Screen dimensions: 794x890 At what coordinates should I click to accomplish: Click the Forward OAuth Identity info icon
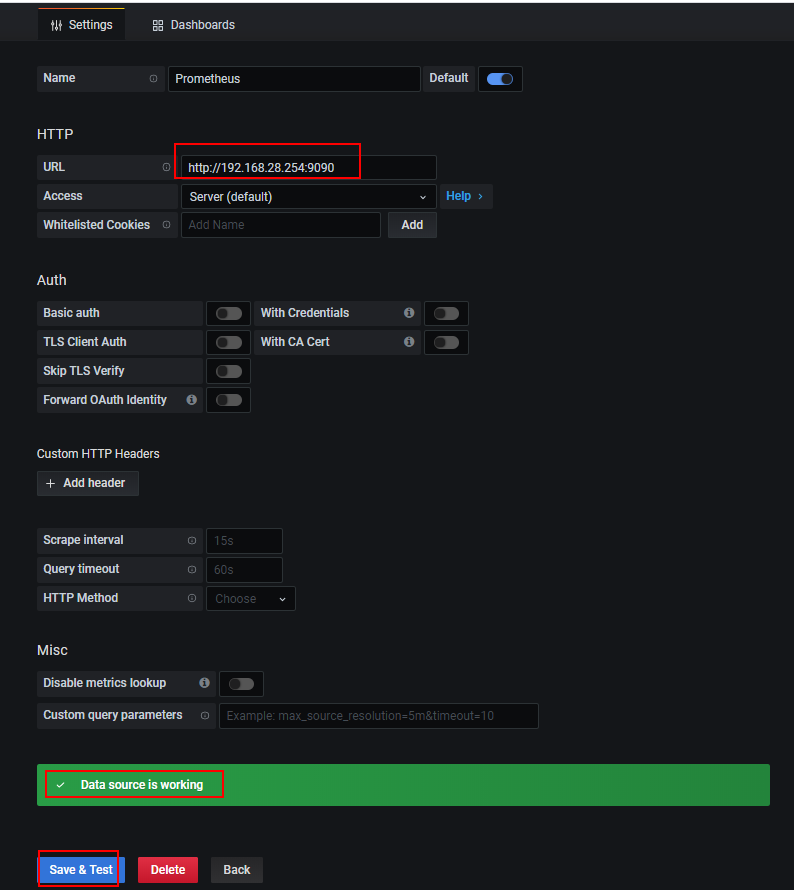point(192,400)
